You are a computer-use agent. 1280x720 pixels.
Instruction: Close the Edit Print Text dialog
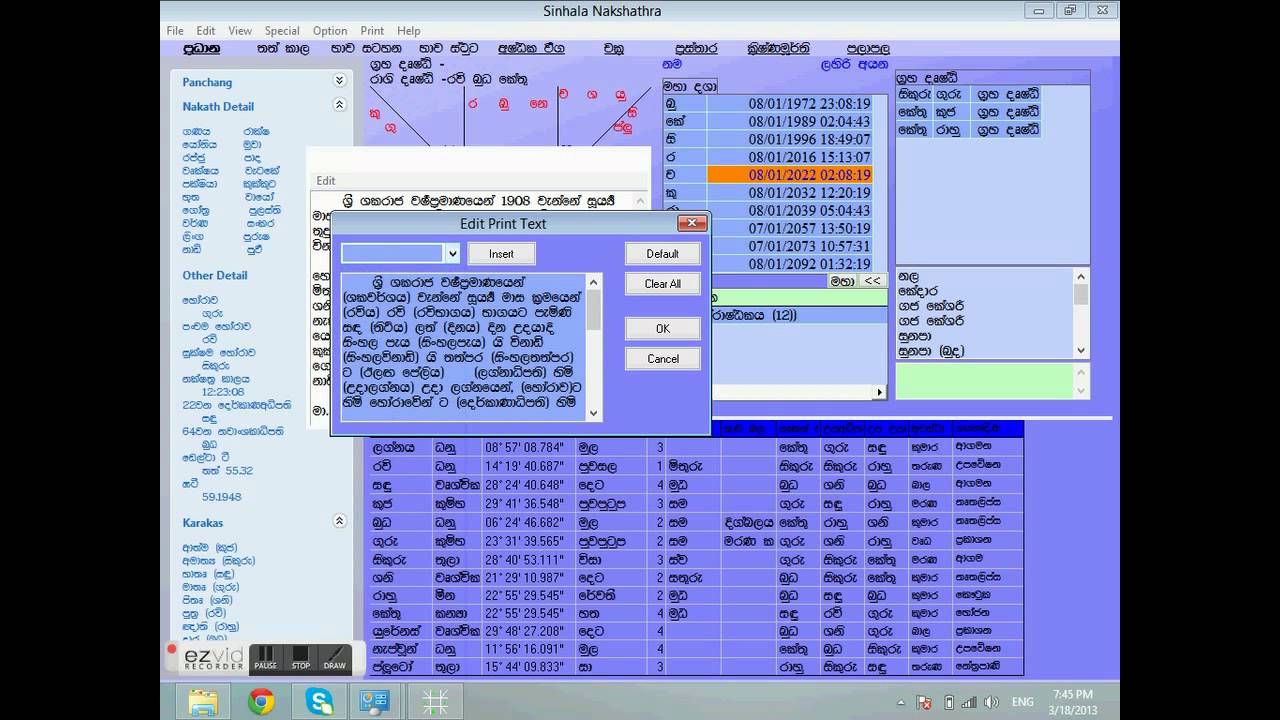point(692,223)
